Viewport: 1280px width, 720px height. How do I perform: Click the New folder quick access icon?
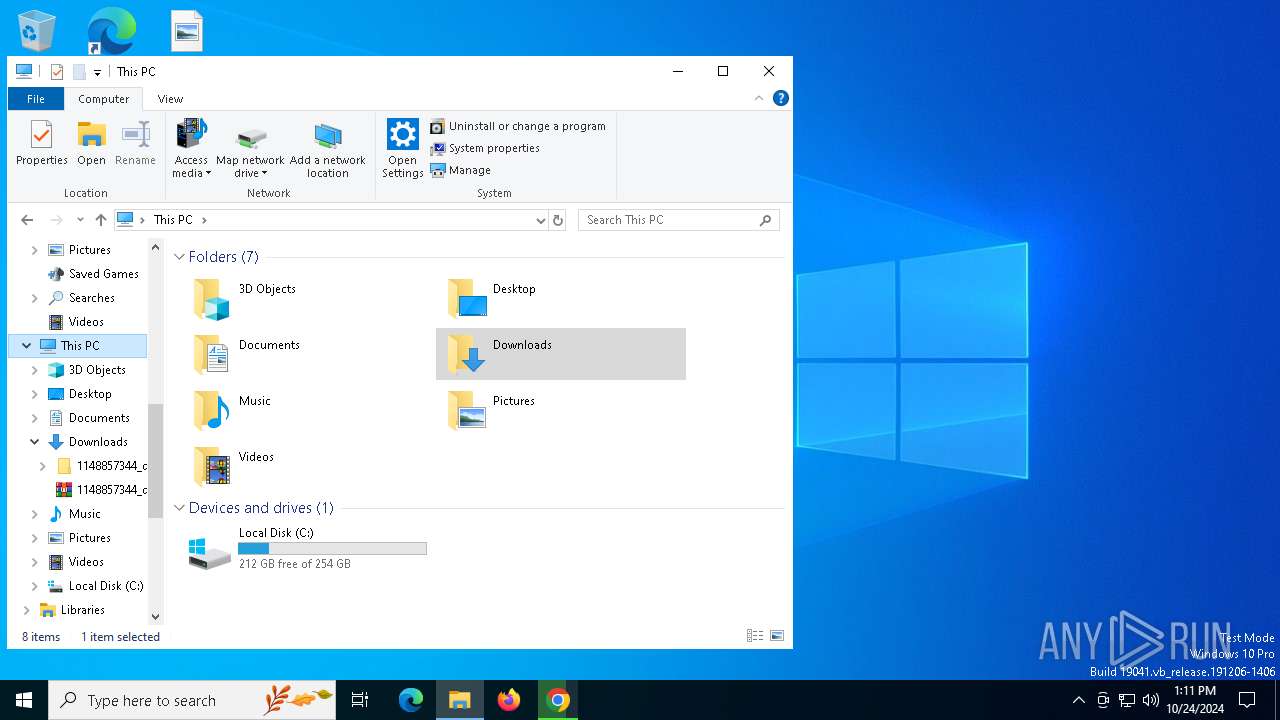(x=79, y=72)
